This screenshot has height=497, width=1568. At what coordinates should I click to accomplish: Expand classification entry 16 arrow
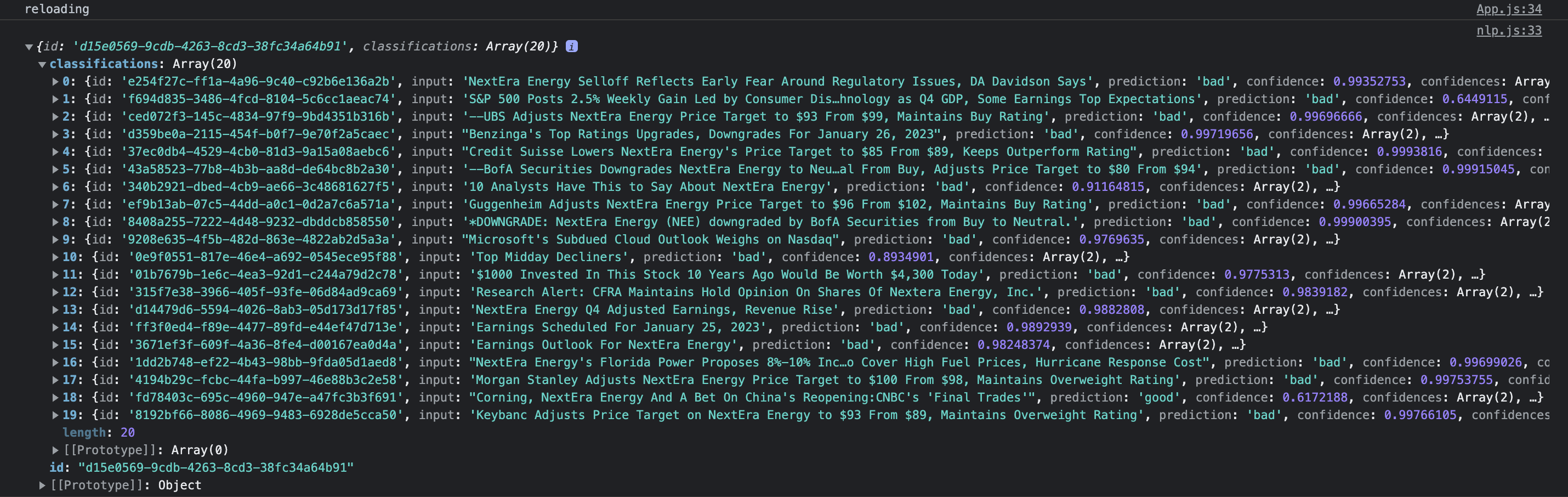pyautogui.click(x=55, y=363)
